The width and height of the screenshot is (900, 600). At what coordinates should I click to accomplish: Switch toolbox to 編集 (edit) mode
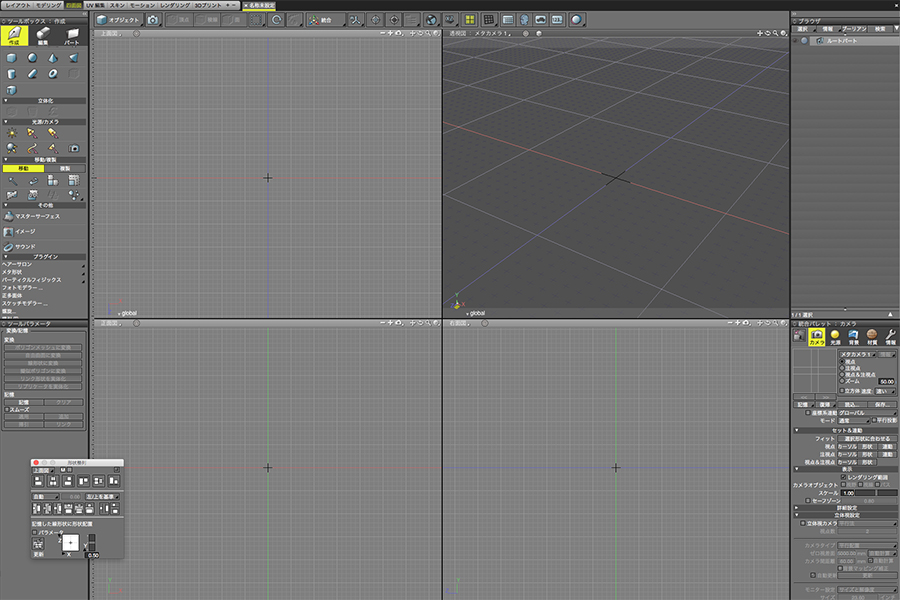[x=44, y=35]
